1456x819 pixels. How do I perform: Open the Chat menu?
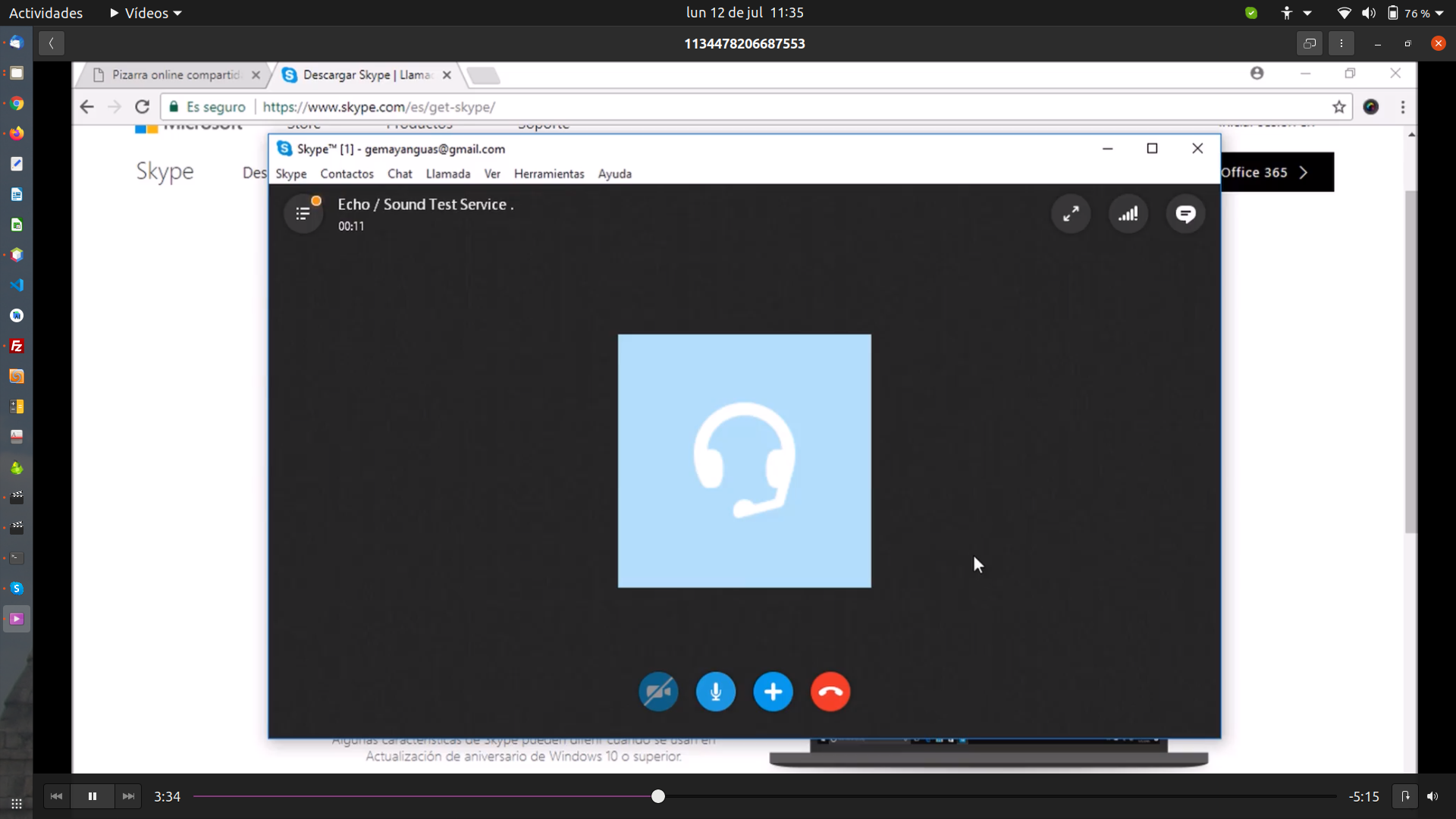point(400,174)
